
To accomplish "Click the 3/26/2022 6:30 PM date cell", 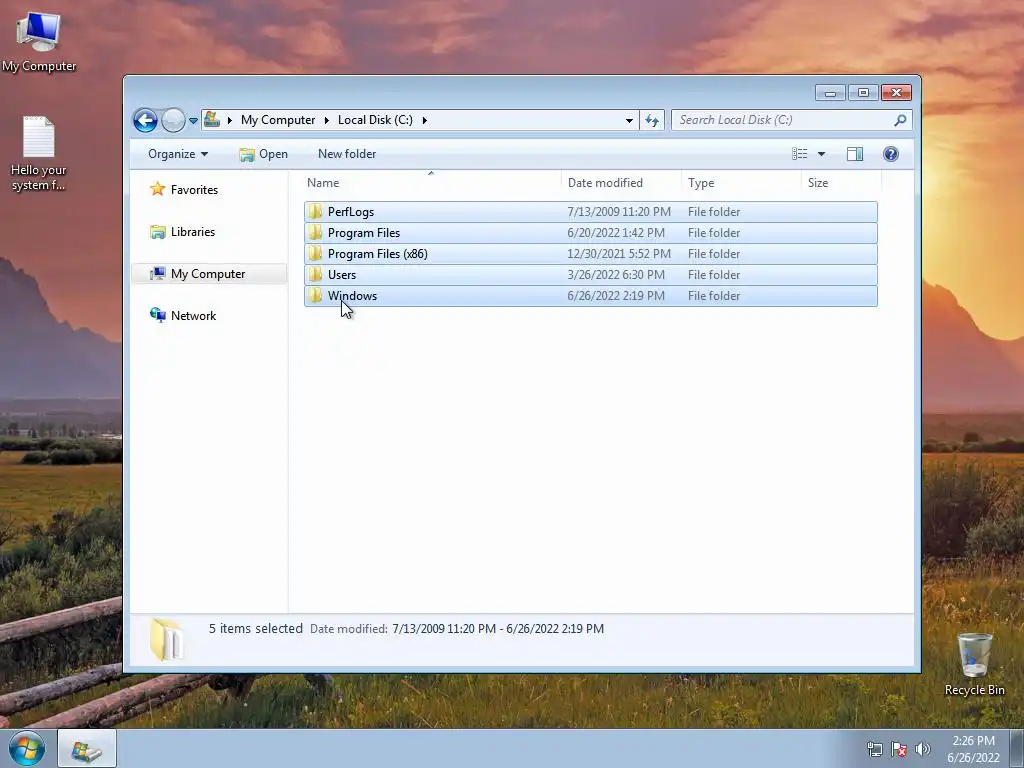I will tap(616, 275).
